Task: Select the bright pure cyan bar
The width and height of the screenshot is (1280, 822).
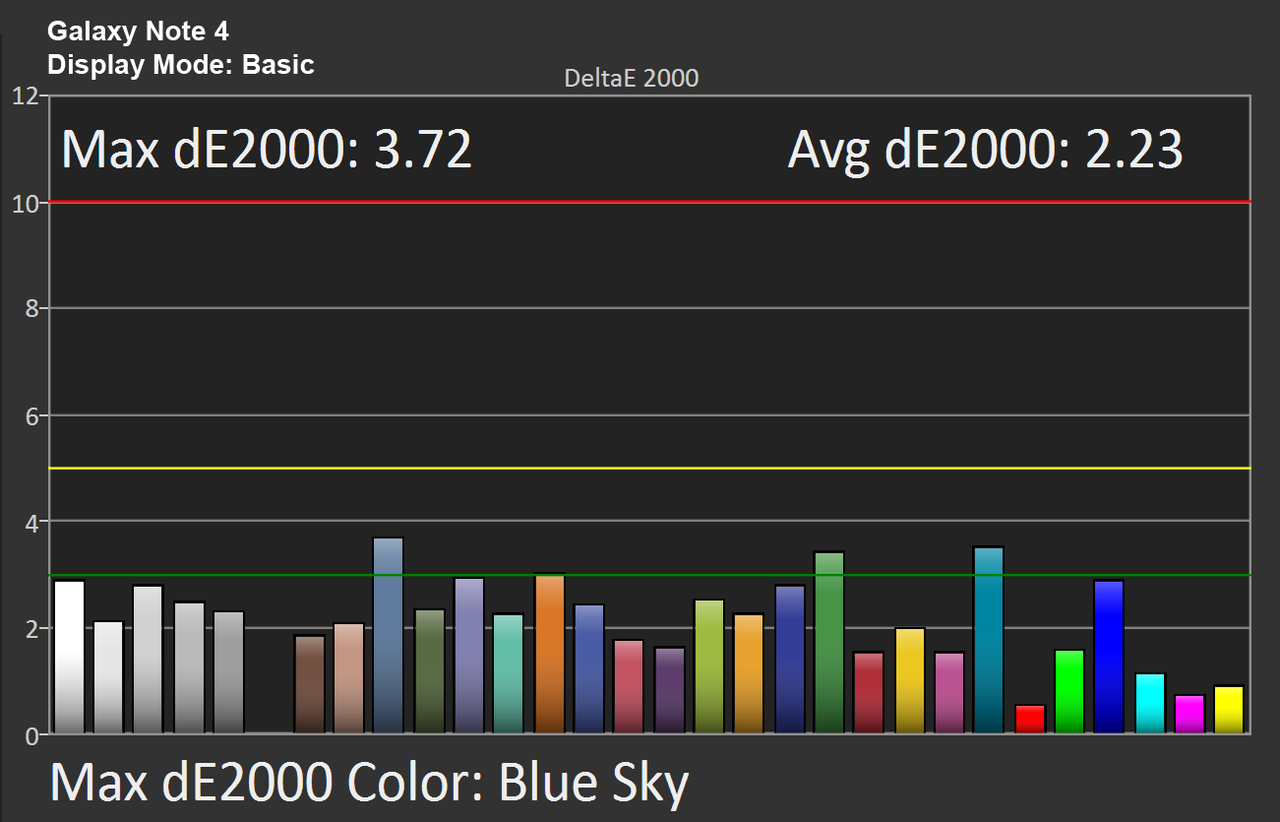Action: point(1151,704)
